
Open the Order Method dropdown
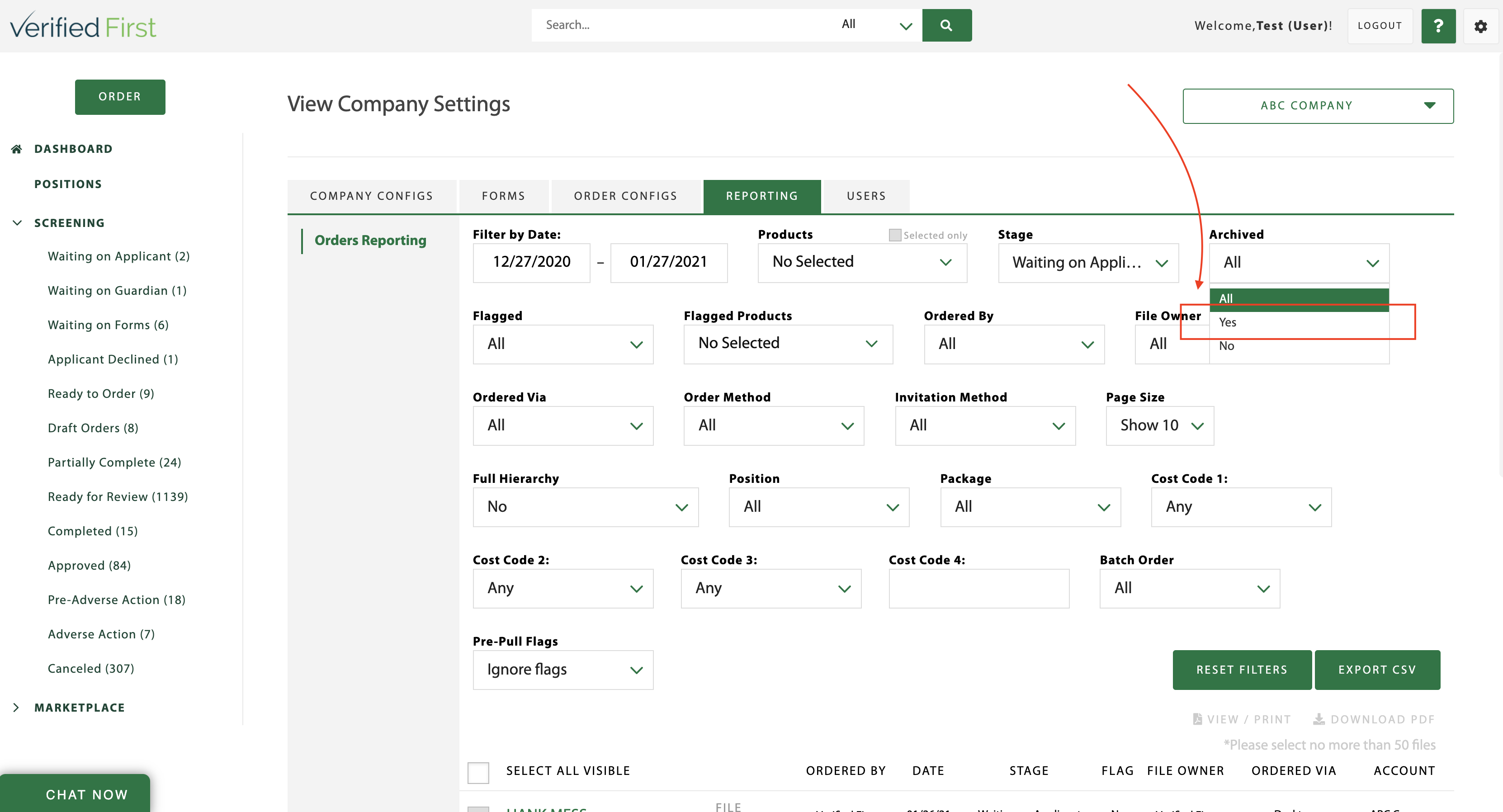point(774,426)
